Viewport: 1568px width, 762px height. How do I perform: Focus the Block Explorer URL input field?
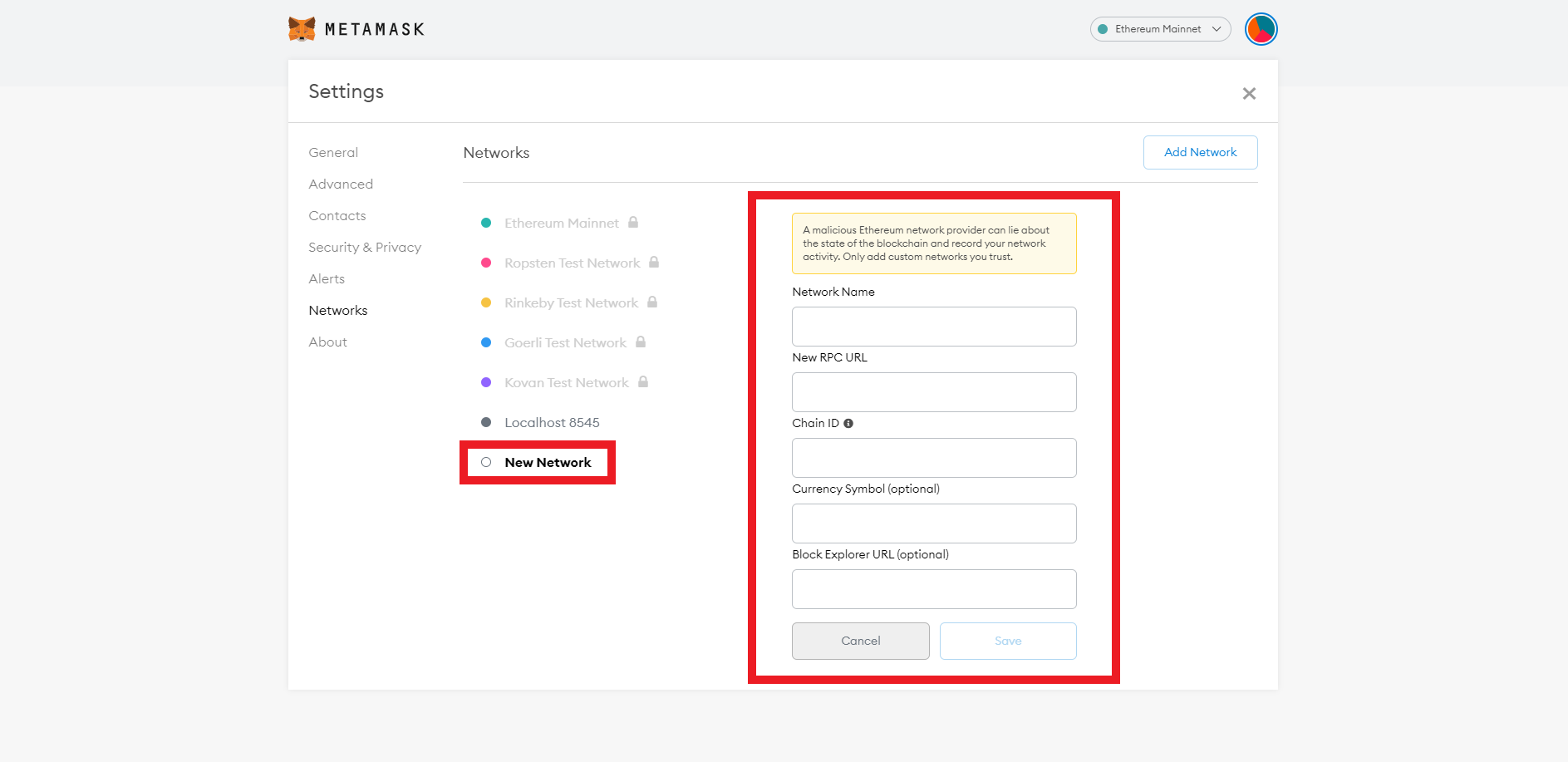(934, 589)
